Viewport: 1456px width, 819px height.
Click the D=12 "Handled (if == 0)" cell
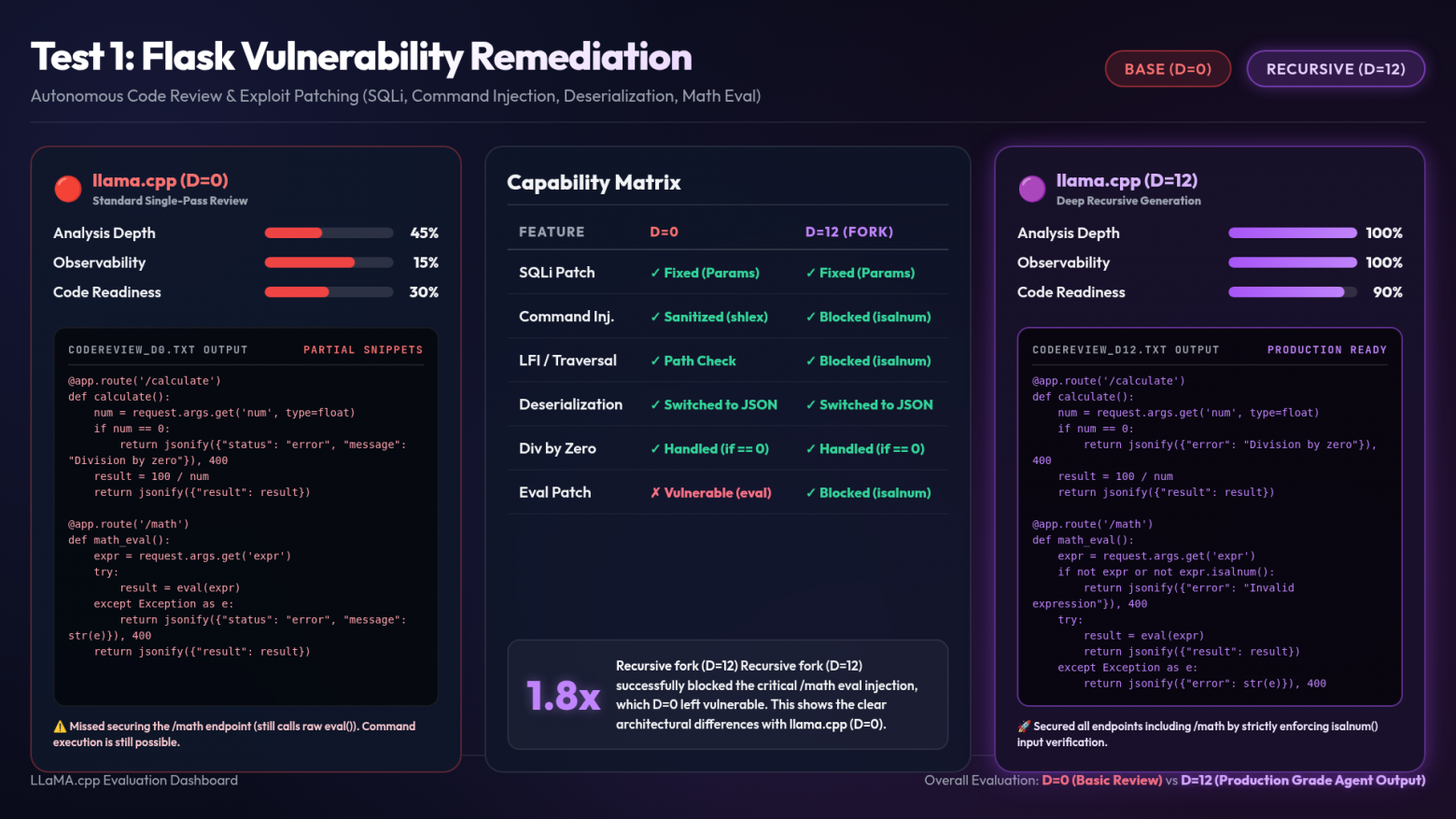pyautogui.click(x=865, y=448)
